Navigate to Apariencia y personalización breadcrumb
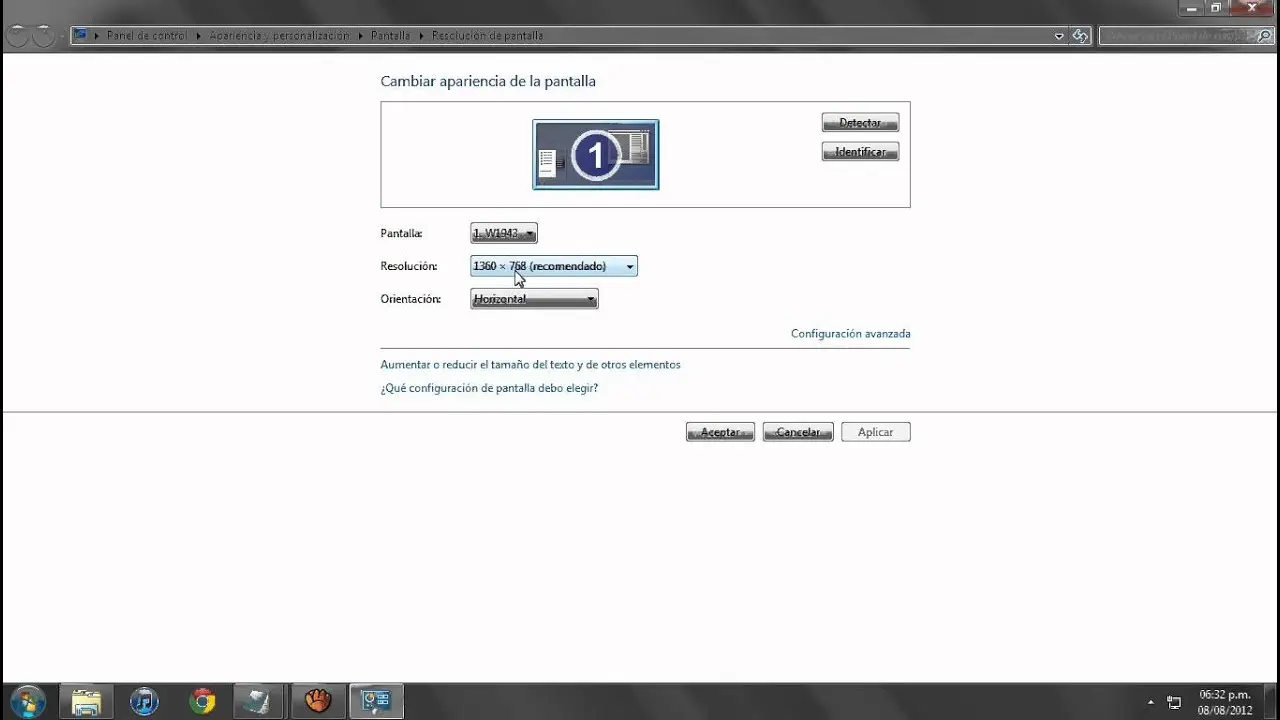The image size is (1280, 720). click(279, 36)
